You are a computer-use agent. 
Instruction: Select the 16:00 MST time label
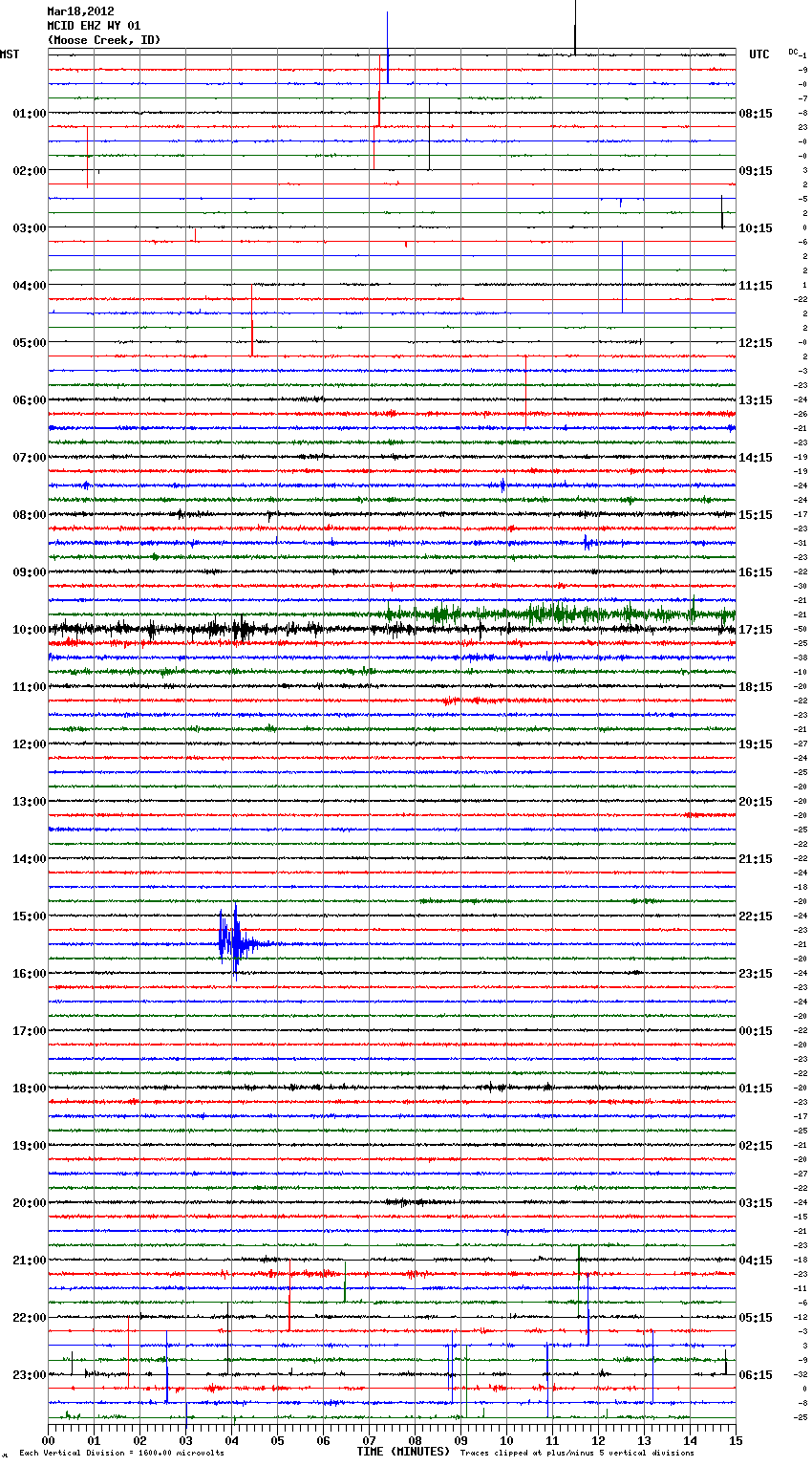click(x=30, y=974)
